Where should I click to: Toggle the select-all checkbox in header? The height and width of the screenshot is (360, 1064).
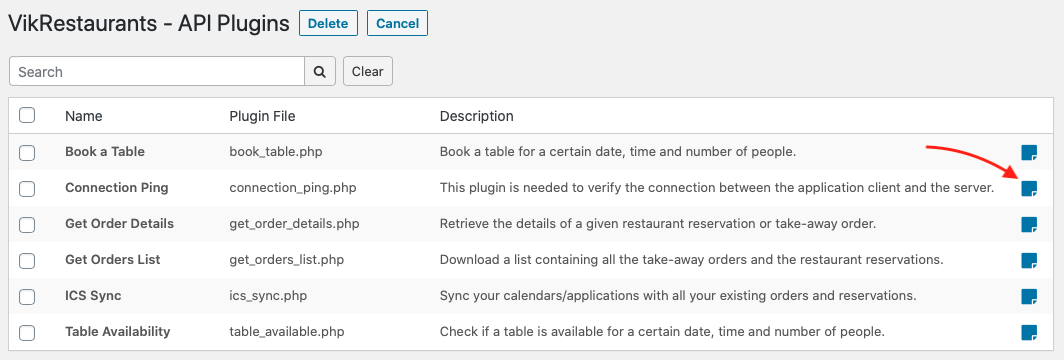point(27,115)
